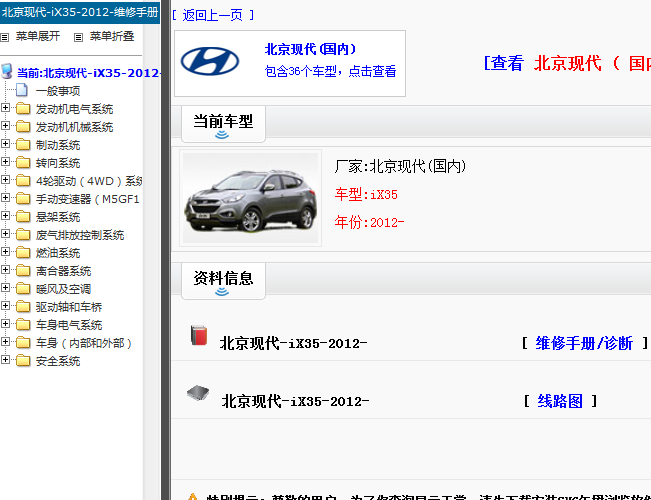651x500 pixels.
Task: Click the folder icon for 废气排放控制系统
Action: point(23,235)
